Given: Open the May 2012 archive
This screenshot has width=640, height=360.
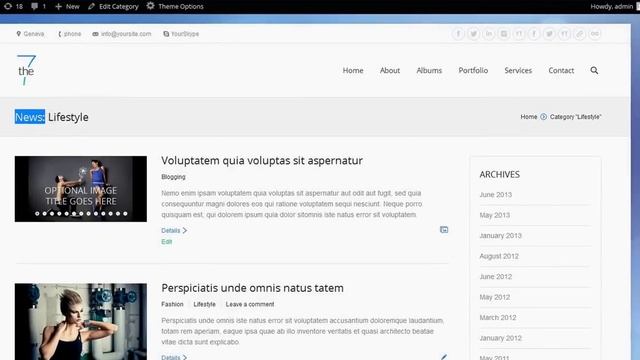Looking at the screenshot, I should tap(495, 297).
